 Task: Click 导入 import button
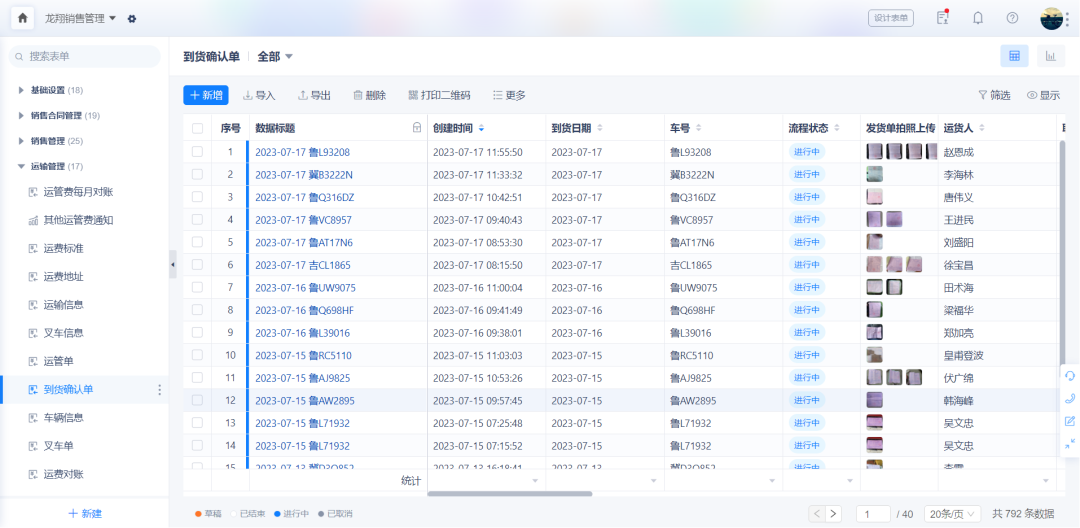click(259, 96)
